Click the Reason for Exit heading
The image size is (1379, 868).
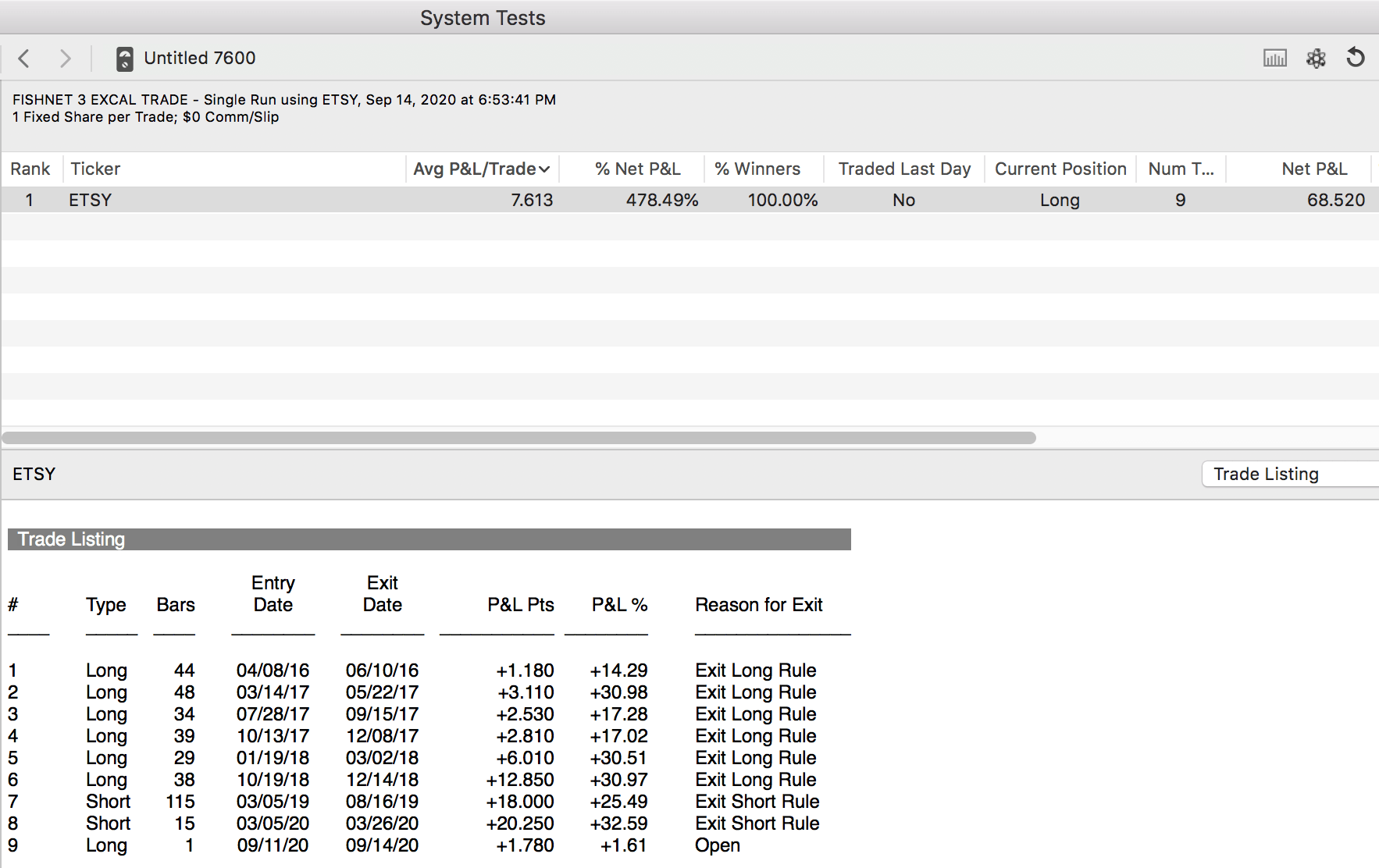[759, 605]
